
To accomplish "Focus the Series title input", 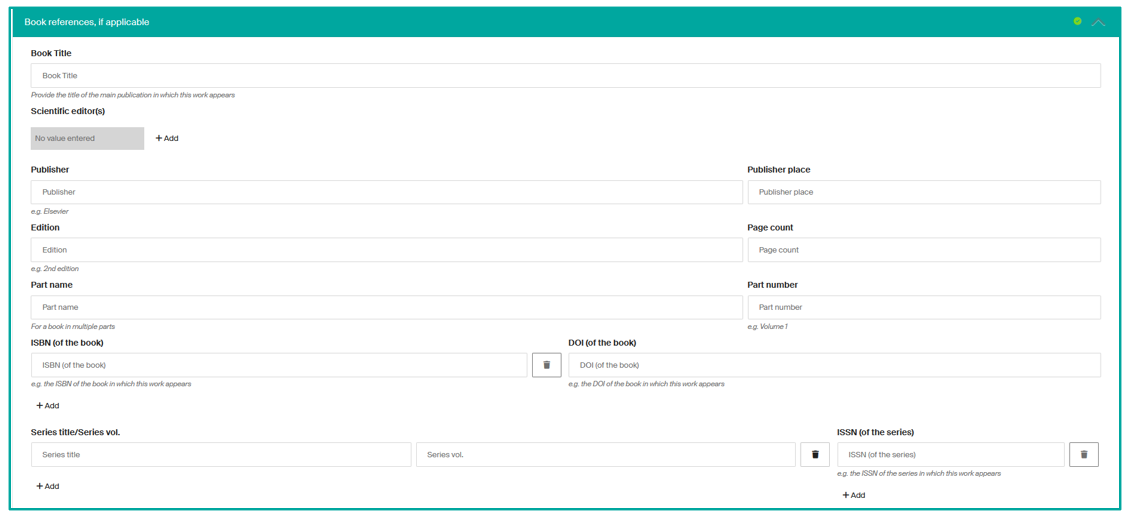I will point(220,455).
